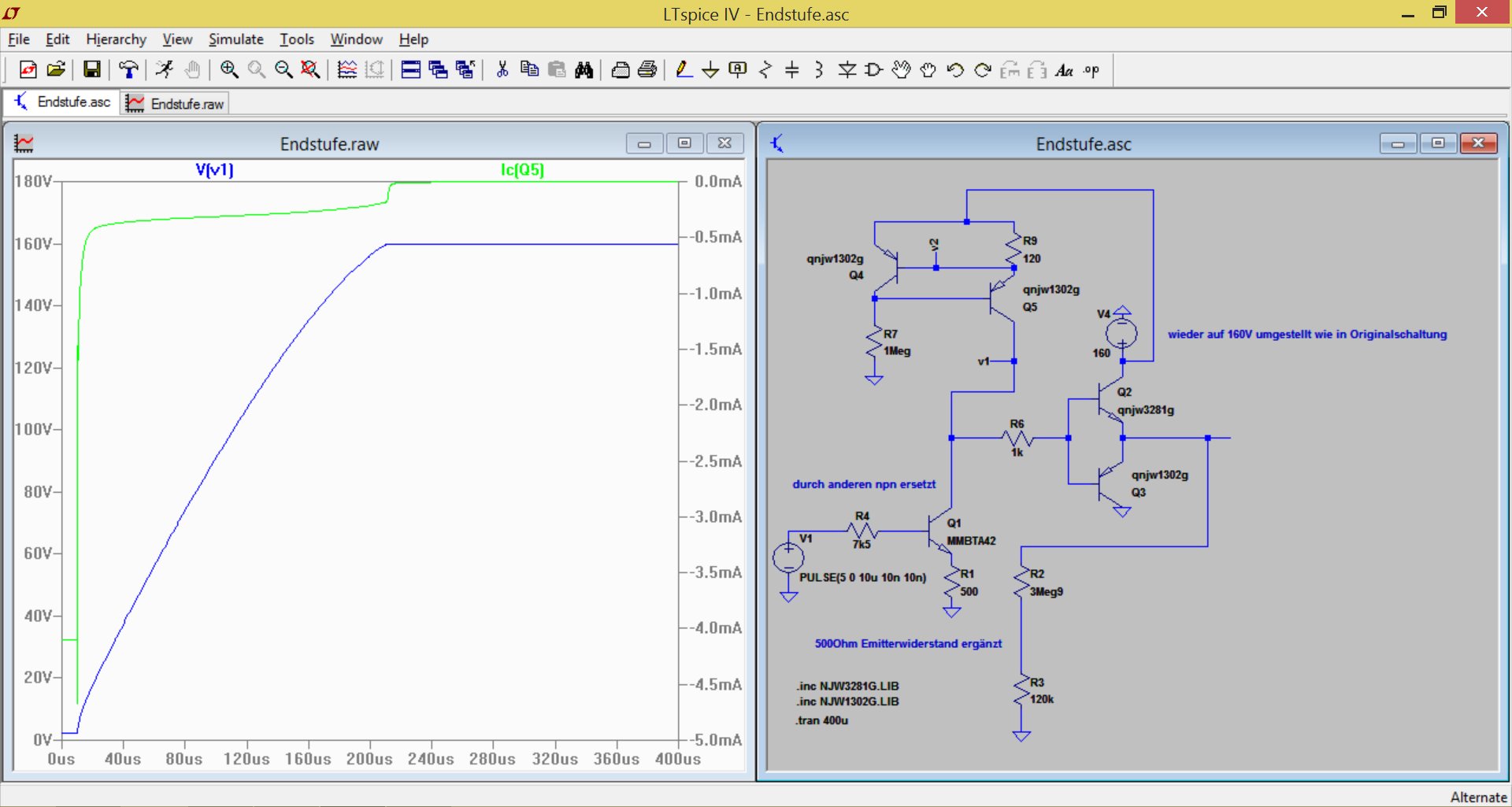Open the Simulate menu

[236, 39]
